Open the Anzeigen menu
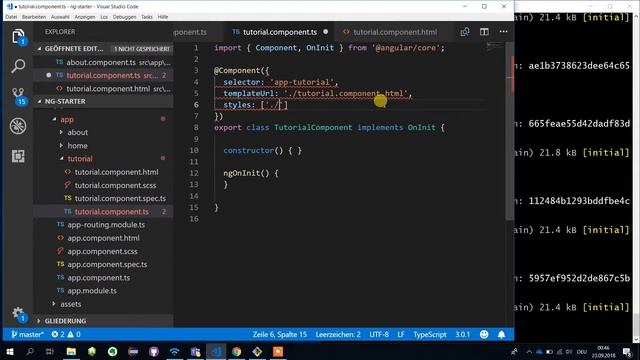This screenshot has height=360, width=640. click(85, 17)
